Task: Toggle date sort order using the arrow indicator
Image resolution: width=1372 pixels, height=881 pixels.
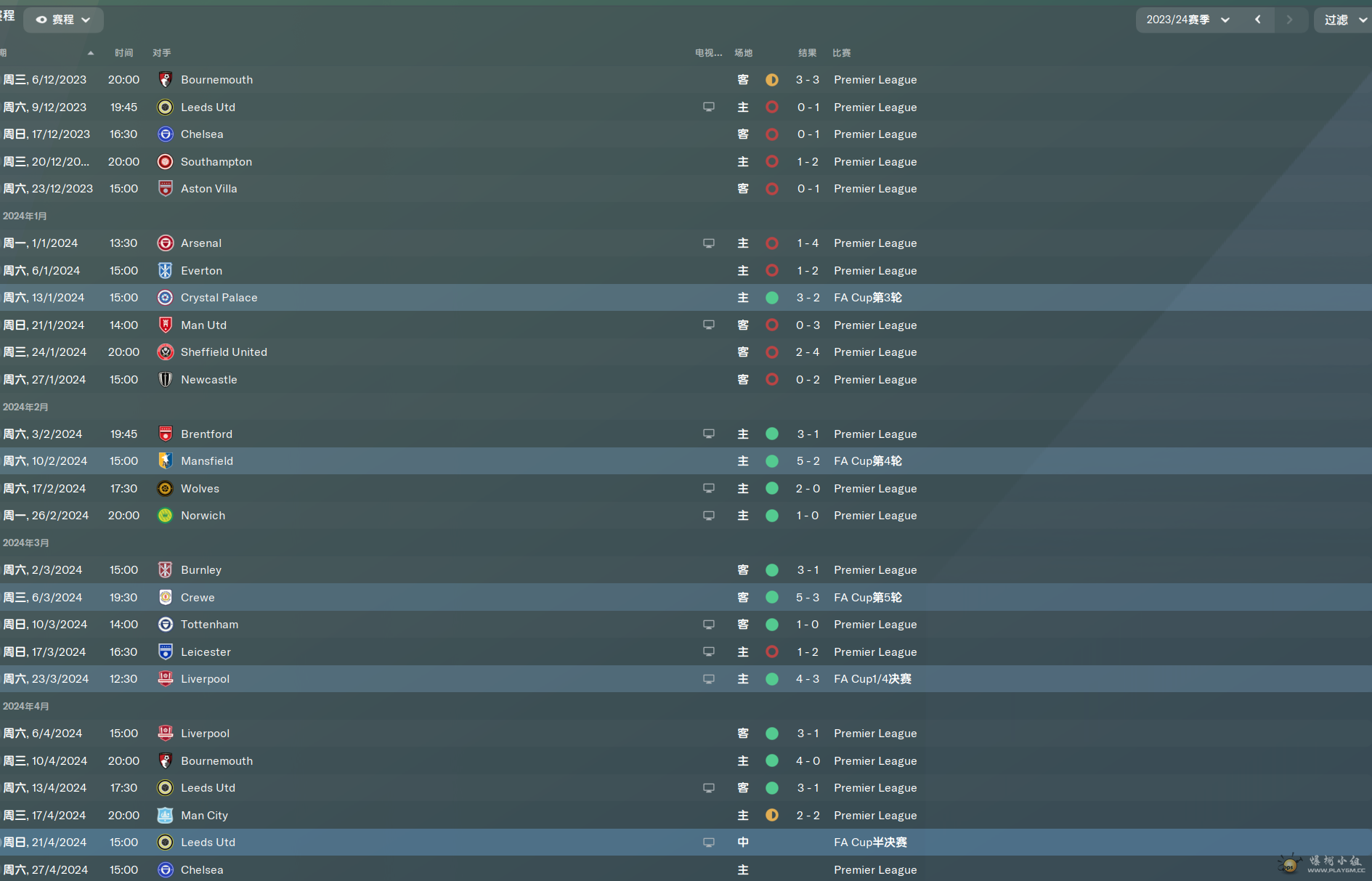Action: click(91, 53)
